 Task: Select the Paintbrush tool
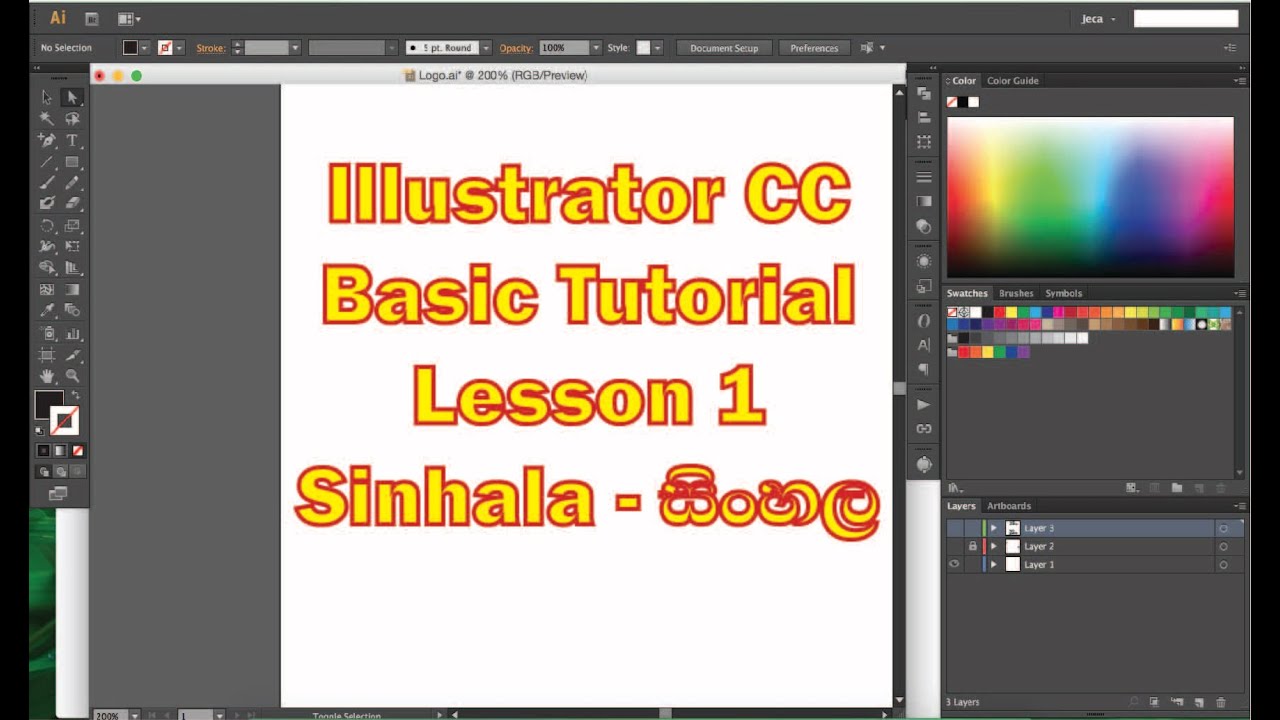(46, 182)
